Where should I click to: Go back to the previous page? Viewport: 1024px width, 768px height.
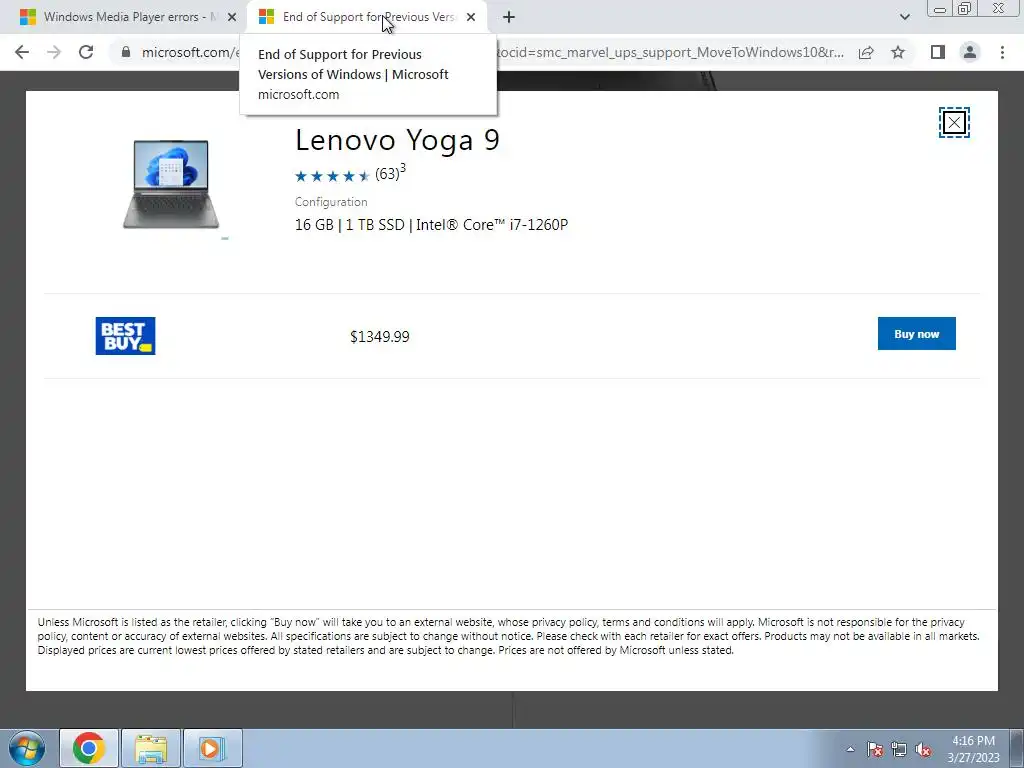pos(22,52)
